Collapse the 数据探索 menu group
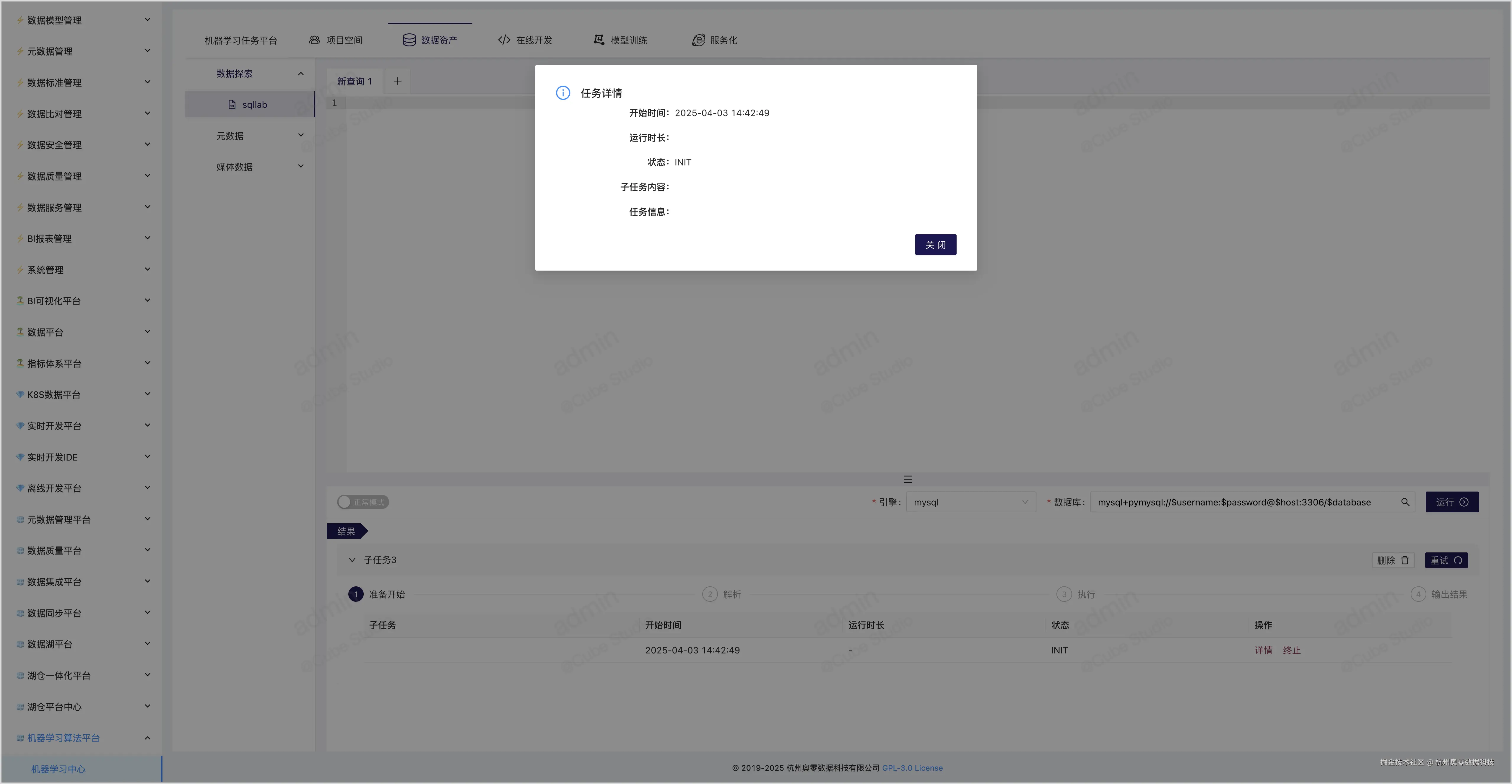 tap(300, 73)
